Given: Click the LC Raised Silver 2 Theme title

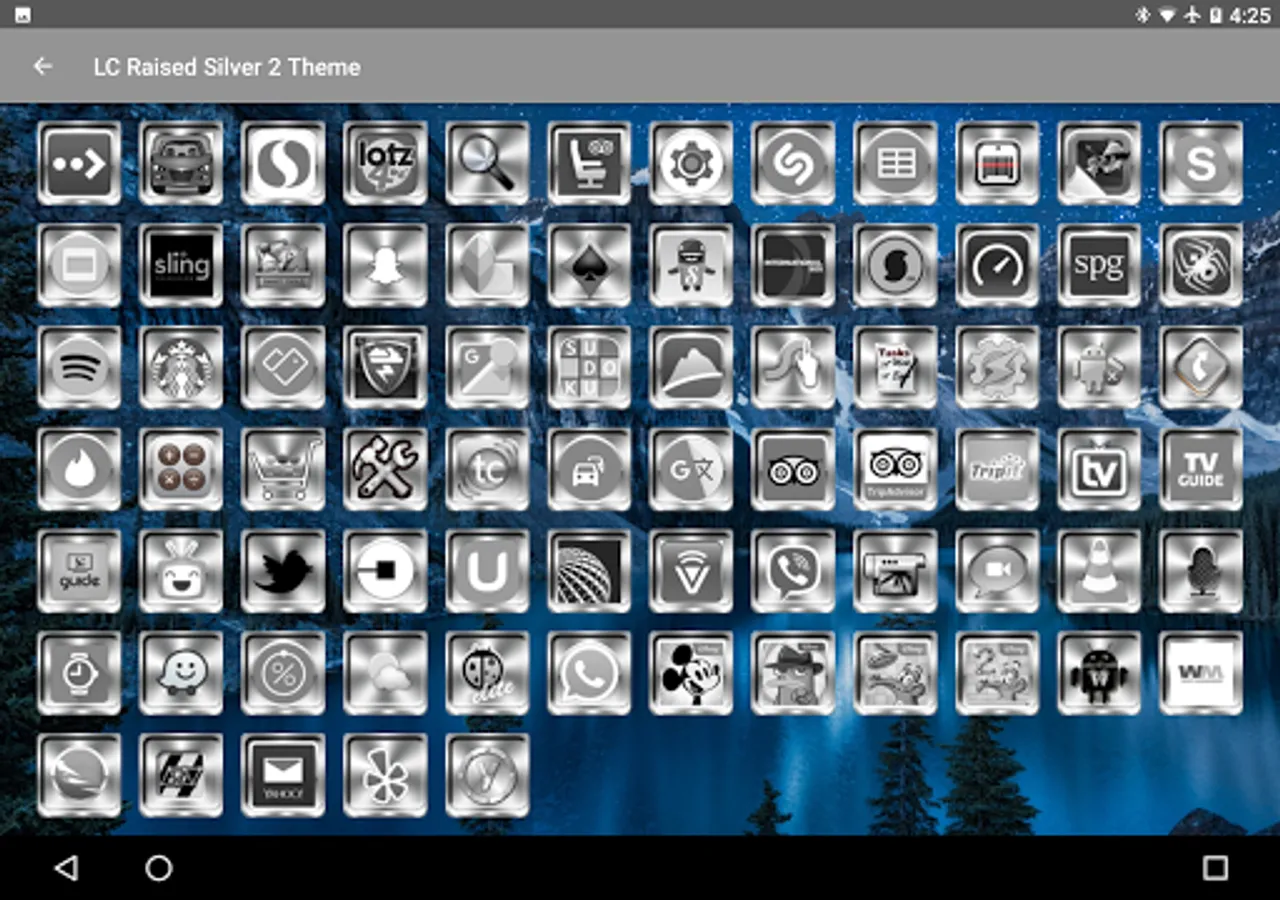Looking at the screenshot, I should [227, 67].
